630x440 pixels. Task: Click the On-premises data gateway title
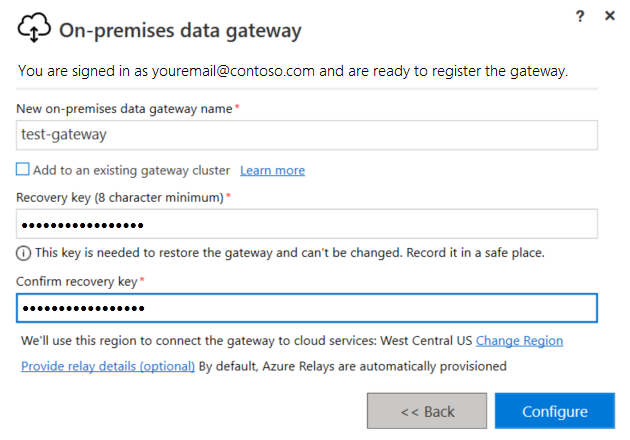(180, 31)
